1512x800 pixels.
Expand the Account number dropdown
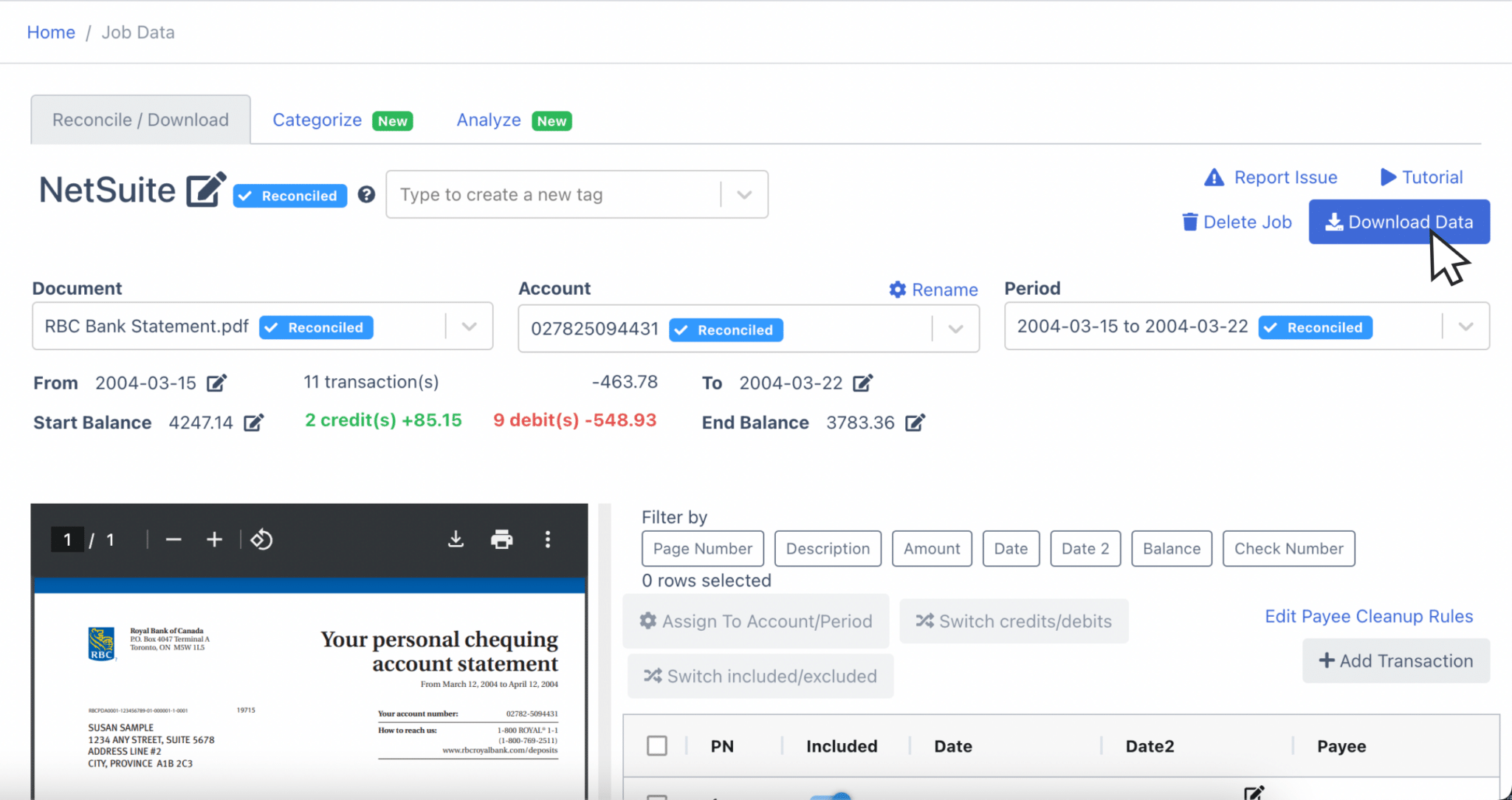point(957,328)
